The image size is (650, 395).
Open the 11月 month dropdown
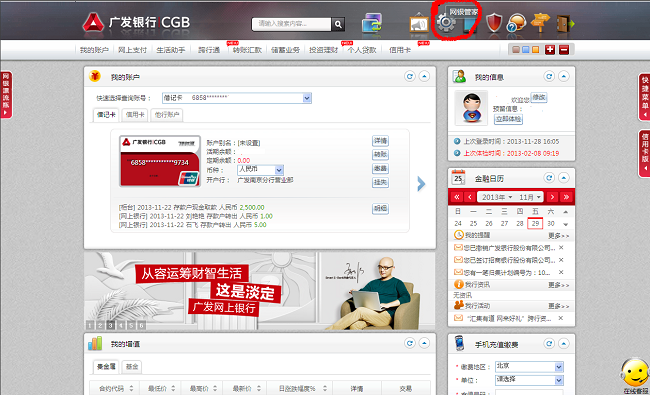[x=529, y=197]
